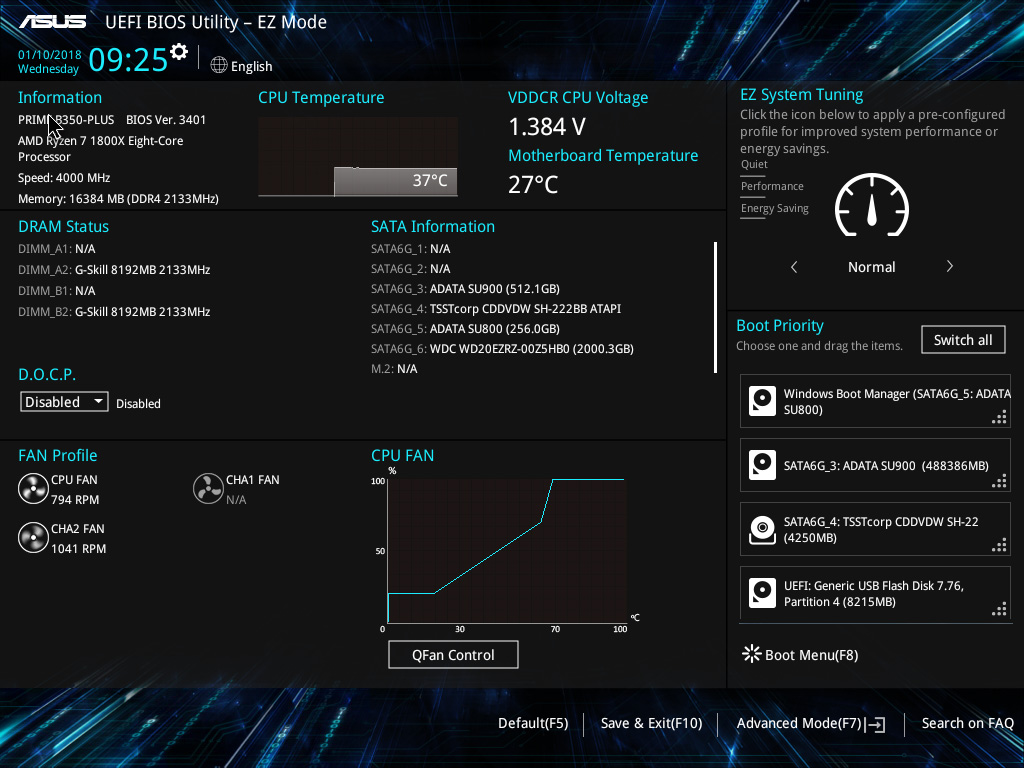Open the date and time settings gear
Screen dimensions: 1024x768
179,51
